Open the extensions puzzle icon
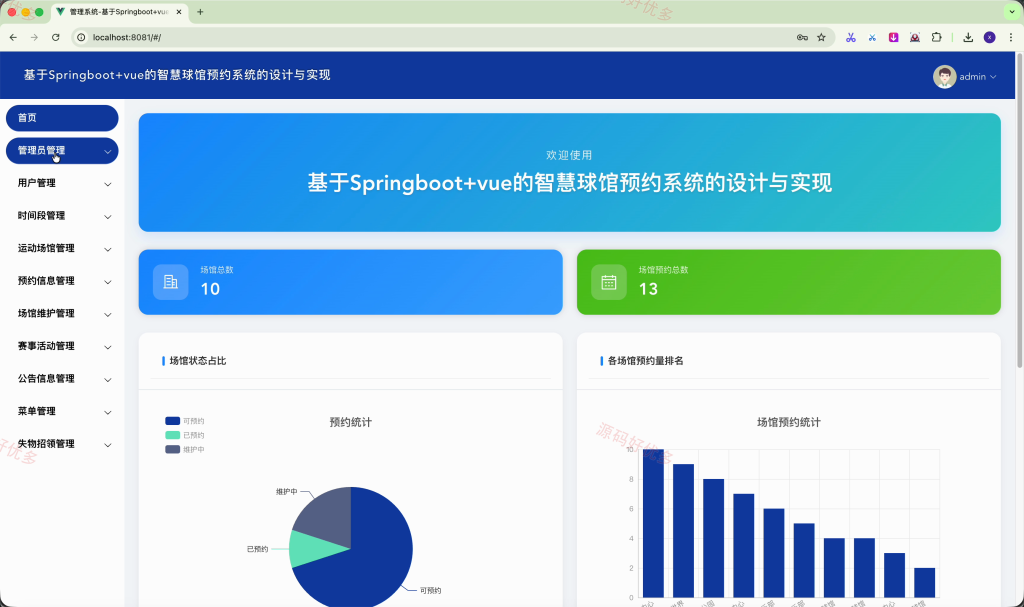The height and width of the screenshot is (607, 1024). coord(936,37)
